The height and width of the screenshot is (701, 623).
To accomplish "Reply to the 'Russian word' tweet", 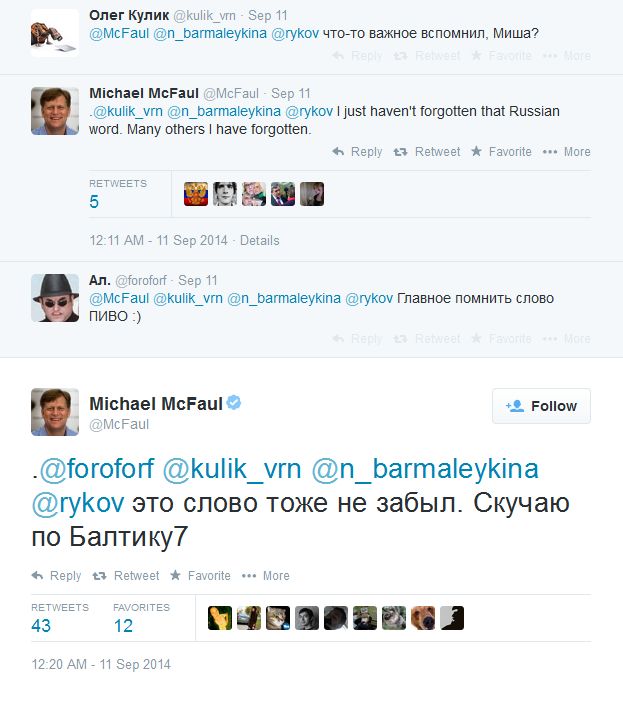I will [x=357, y=152].
